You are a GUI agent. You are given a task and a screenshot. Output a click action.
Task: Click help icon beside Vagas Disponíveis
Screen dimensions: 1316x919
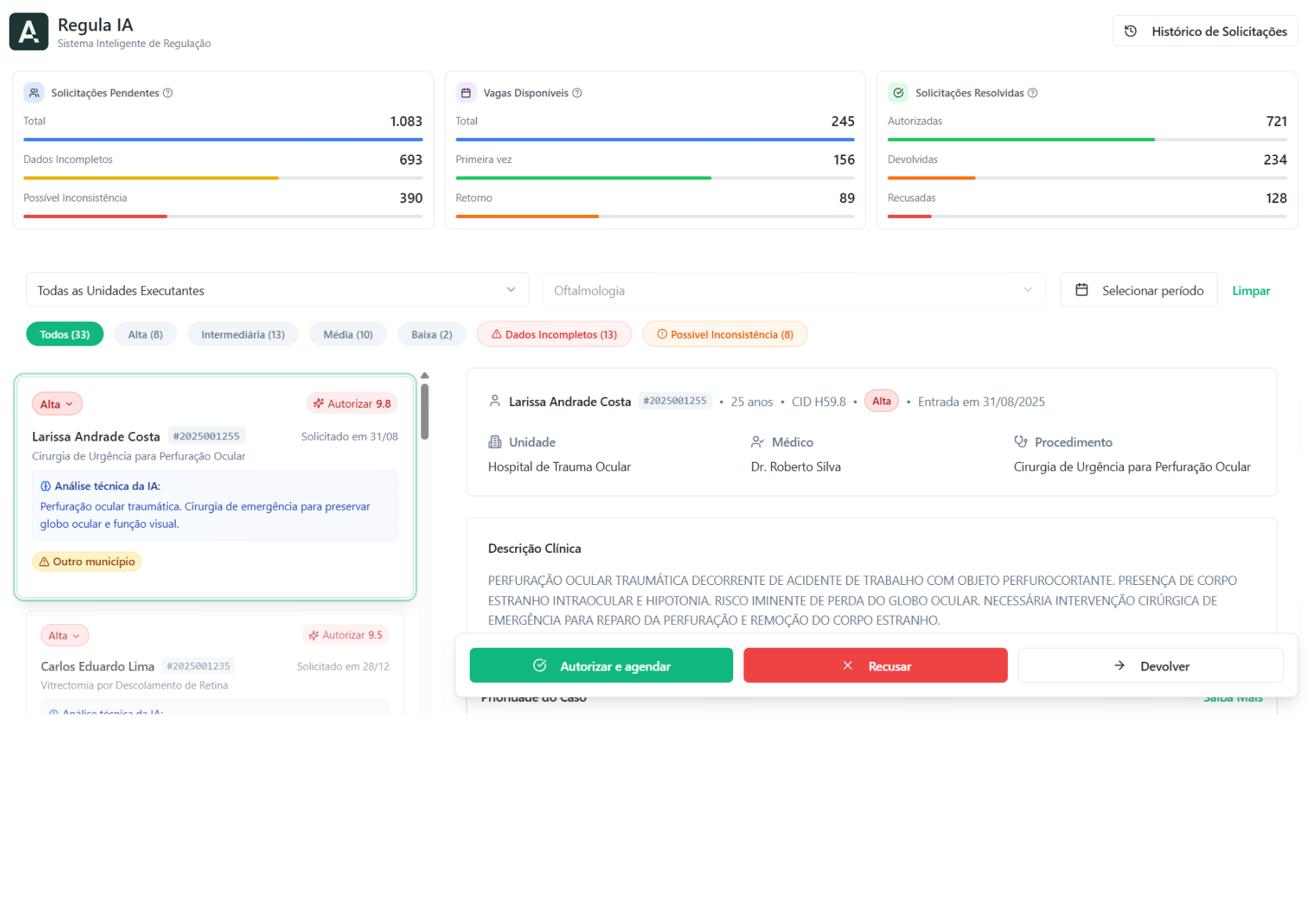[577, 93]
